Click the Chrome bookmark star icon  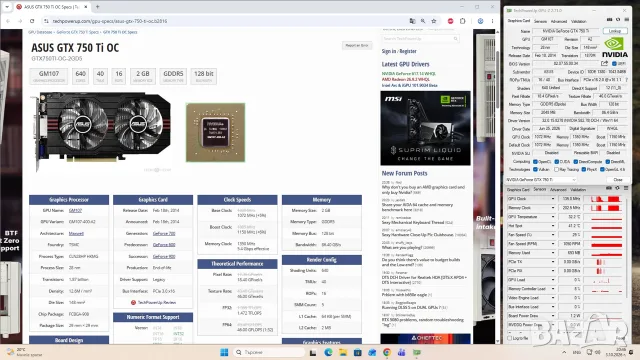[x=434, y=21]
